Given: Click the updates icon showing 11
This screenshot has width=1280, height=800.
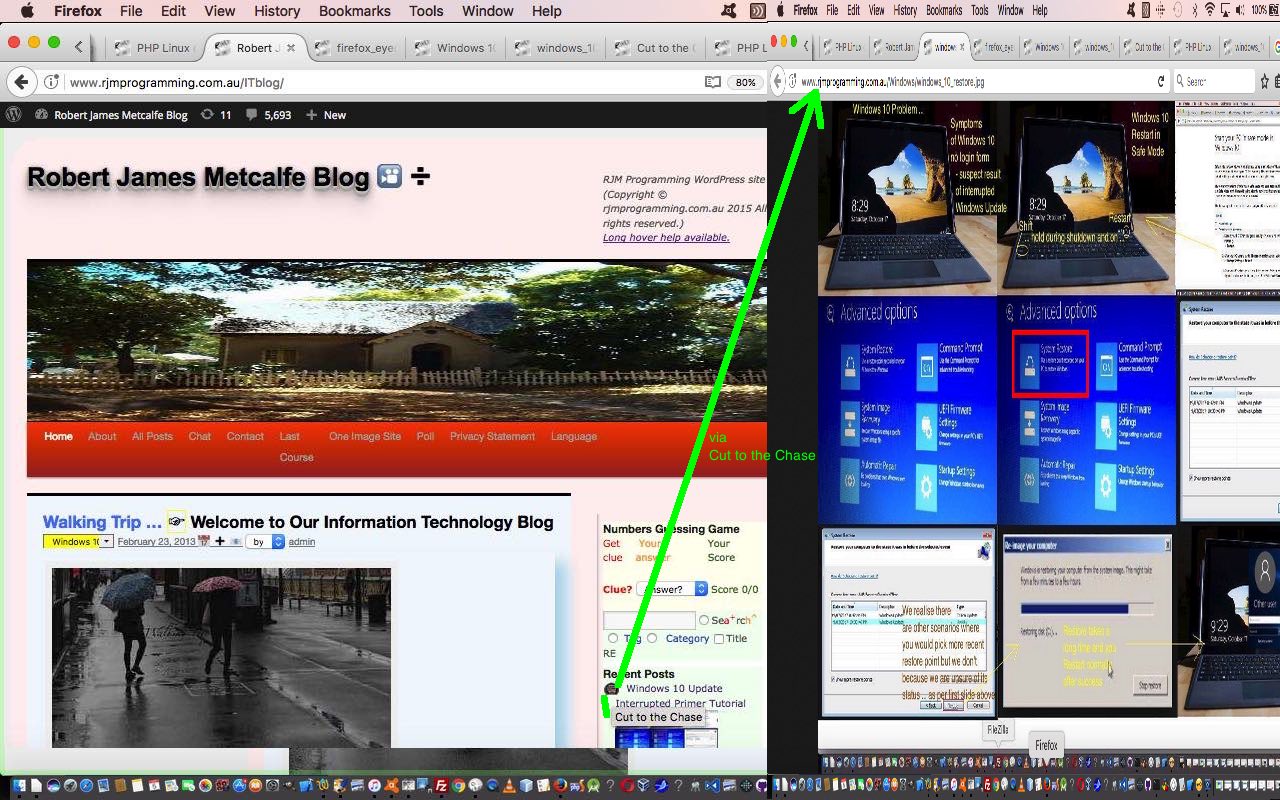Looking at the screenshot, I should [x=215, y=115].
